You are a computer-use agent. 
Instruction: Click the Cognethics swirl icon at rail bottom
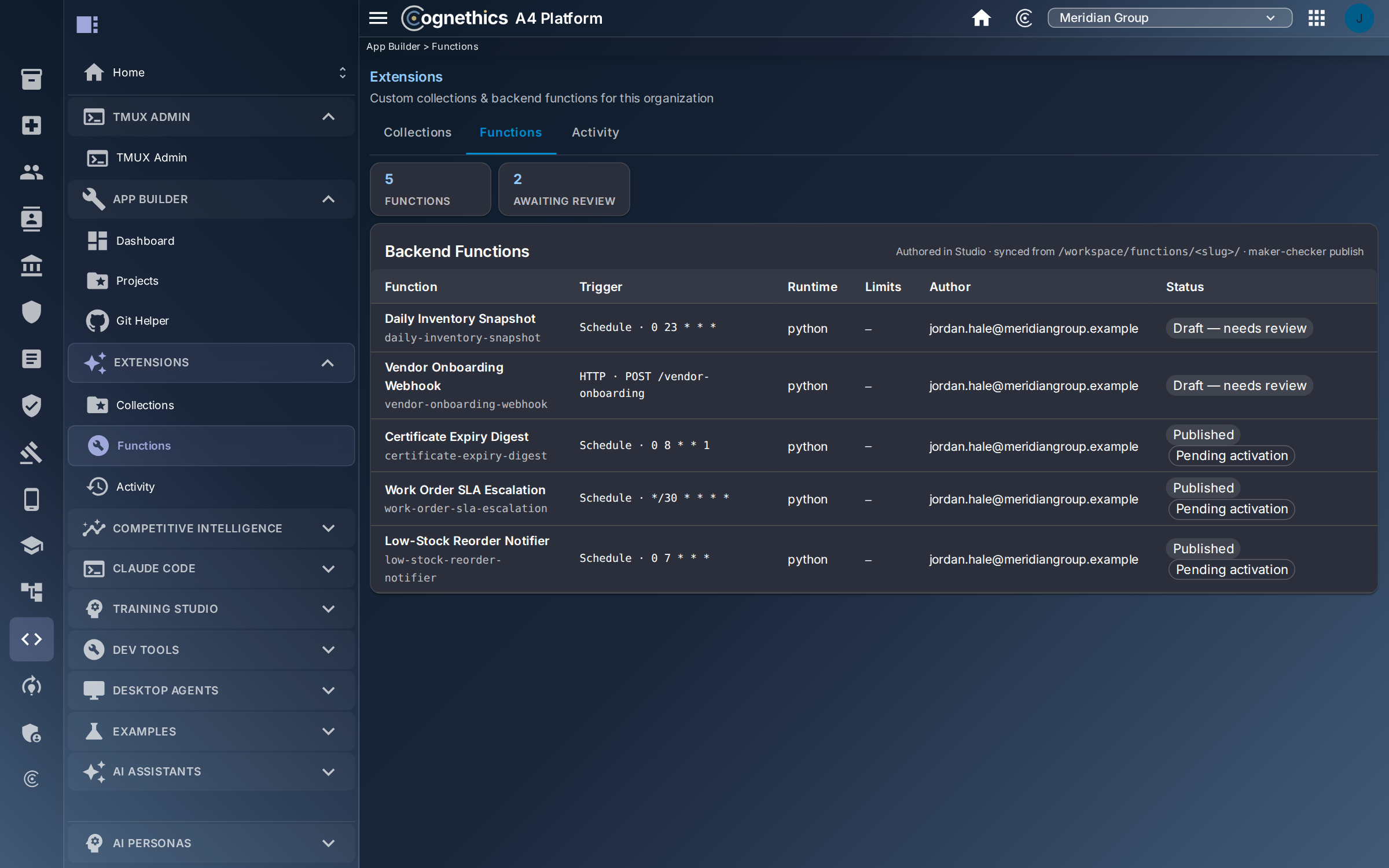[31, 779]
